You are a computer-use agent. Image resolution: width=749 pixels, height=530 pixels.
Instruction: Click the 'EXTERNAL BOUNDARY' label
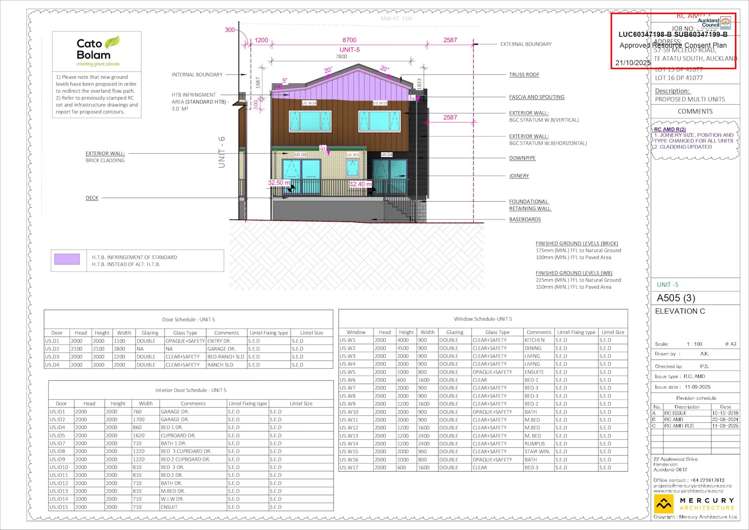coord(525,44)
